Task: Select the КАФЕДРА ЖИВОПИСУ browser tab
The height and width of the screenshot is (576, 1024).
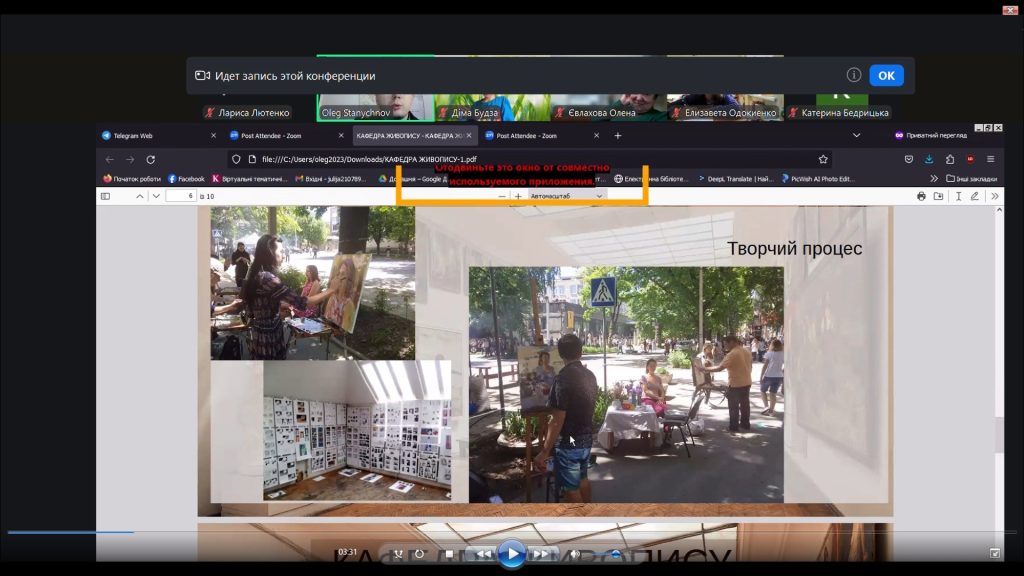Action: pos(400,135)
